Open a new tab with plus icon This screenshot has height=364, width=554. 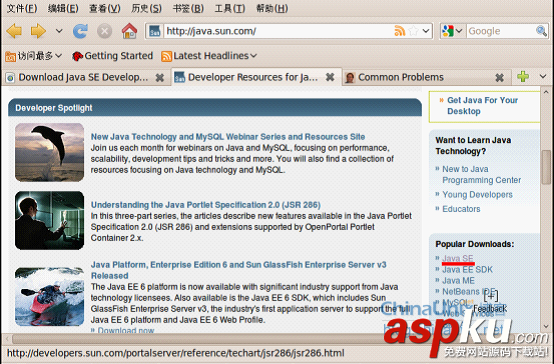(523, 76)
